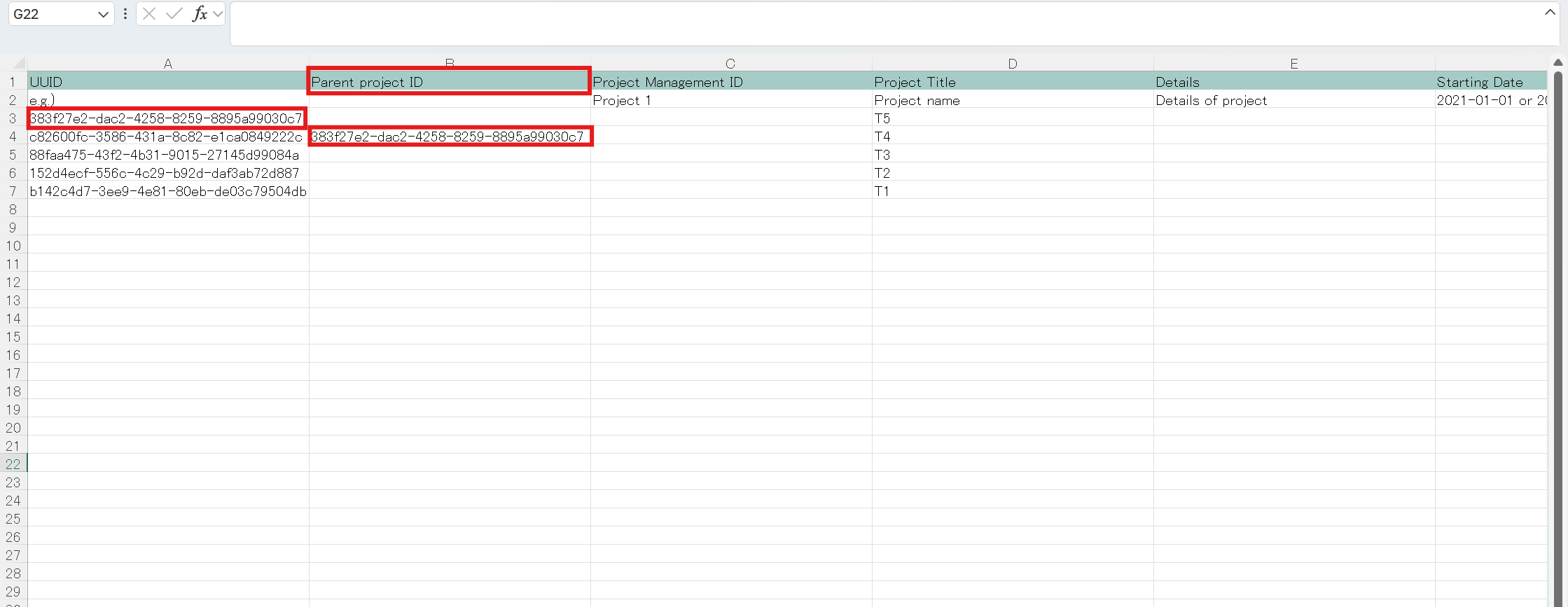Select the Parent project ID value in row 4

[x=449, y=137]
